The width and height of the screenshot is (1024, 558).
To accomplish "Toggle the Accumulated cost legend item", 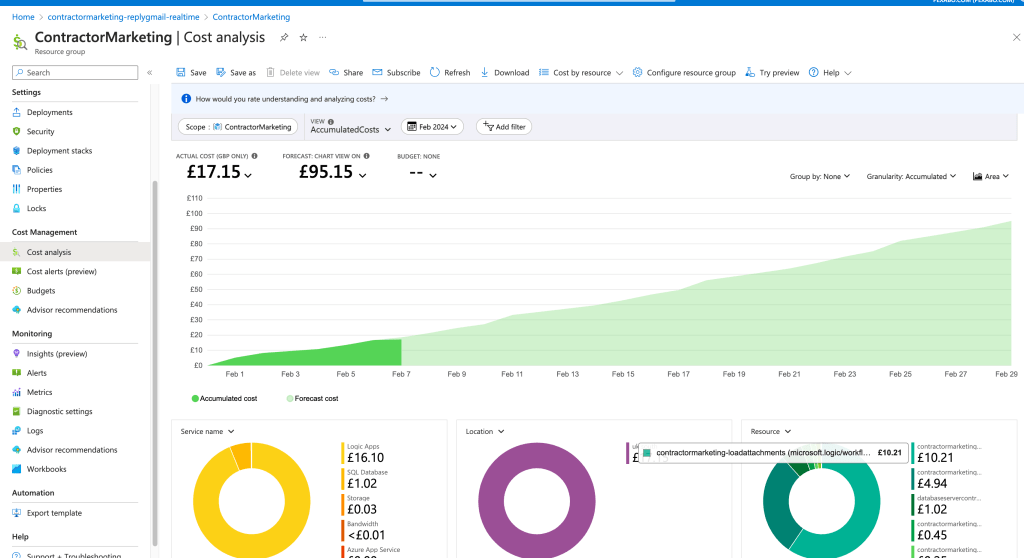I will (224, 399).
